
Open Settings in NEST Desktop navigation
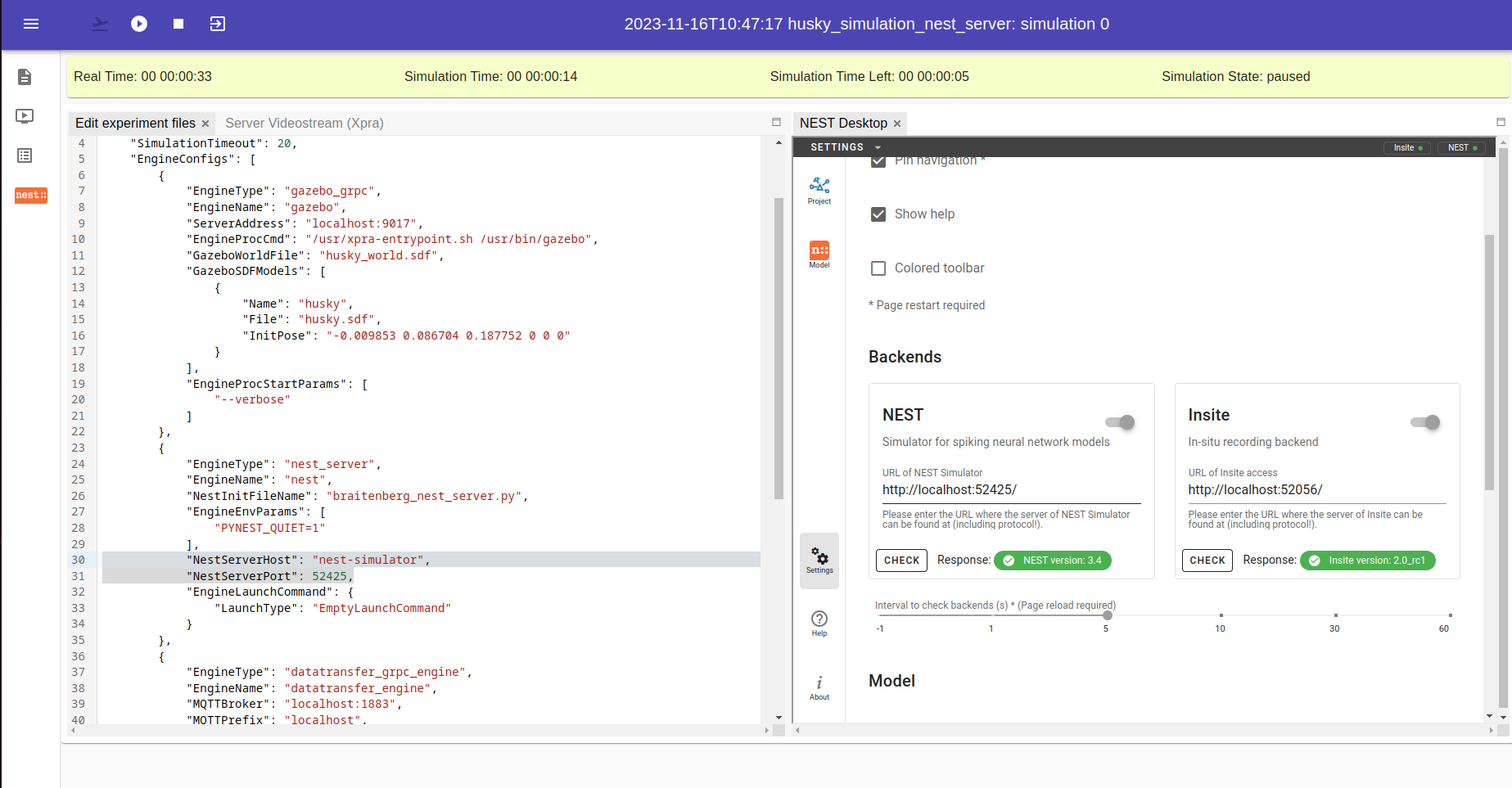pyautogui.click(x=819, y=561)
